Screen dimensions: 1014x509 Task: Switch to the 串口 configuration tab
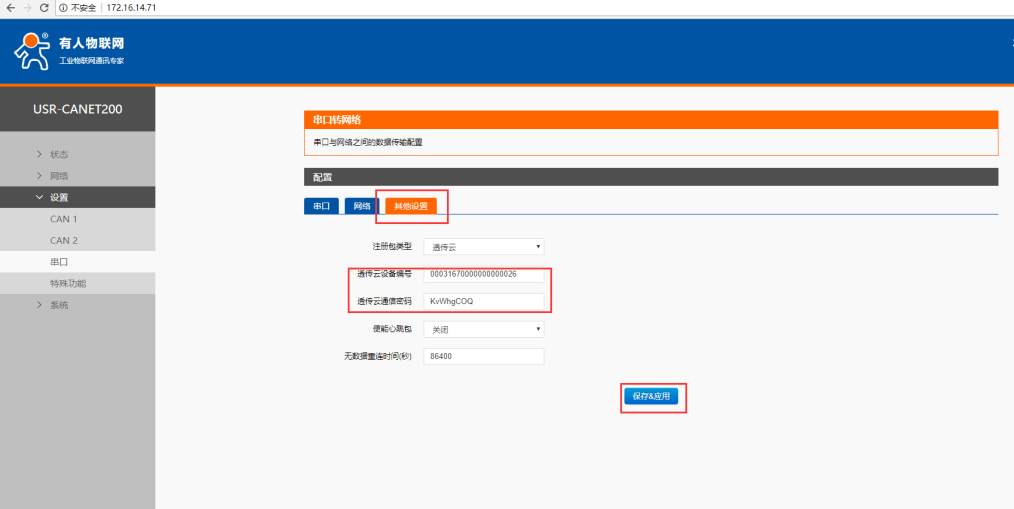click(321, 206)
